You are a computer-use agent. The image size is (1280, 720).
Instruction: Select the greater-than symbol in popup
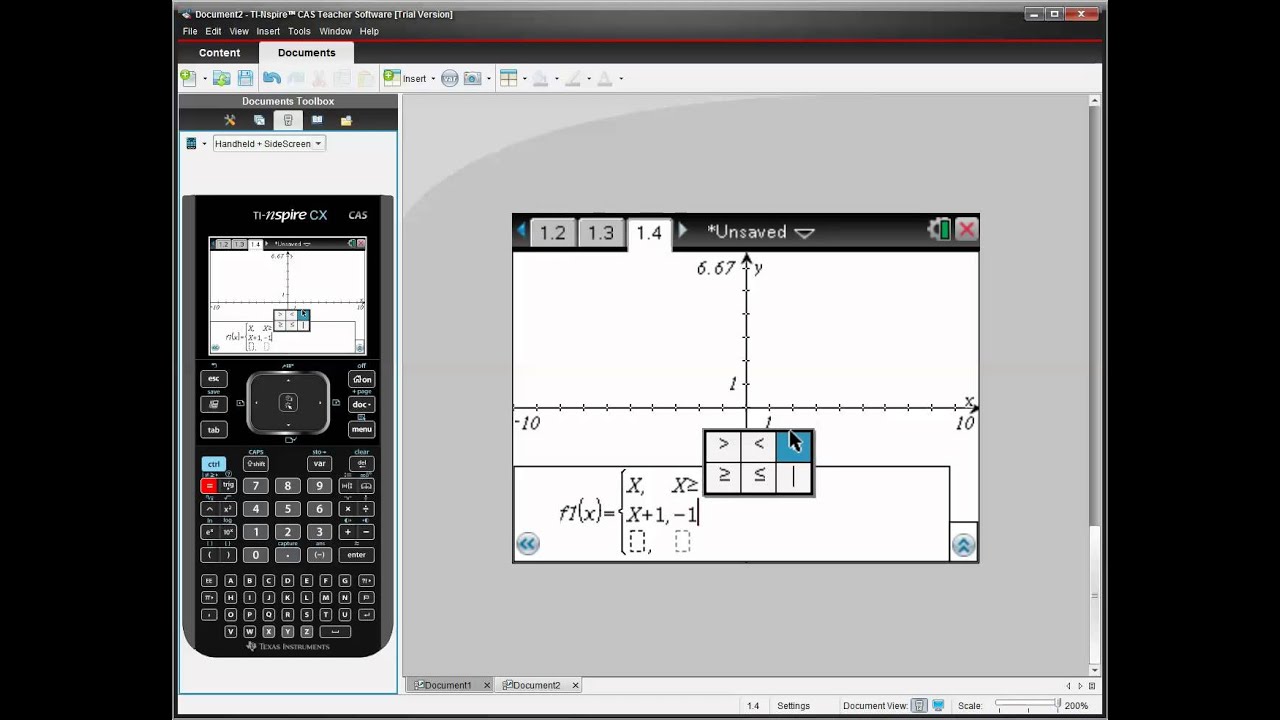(x=723, y=444)
